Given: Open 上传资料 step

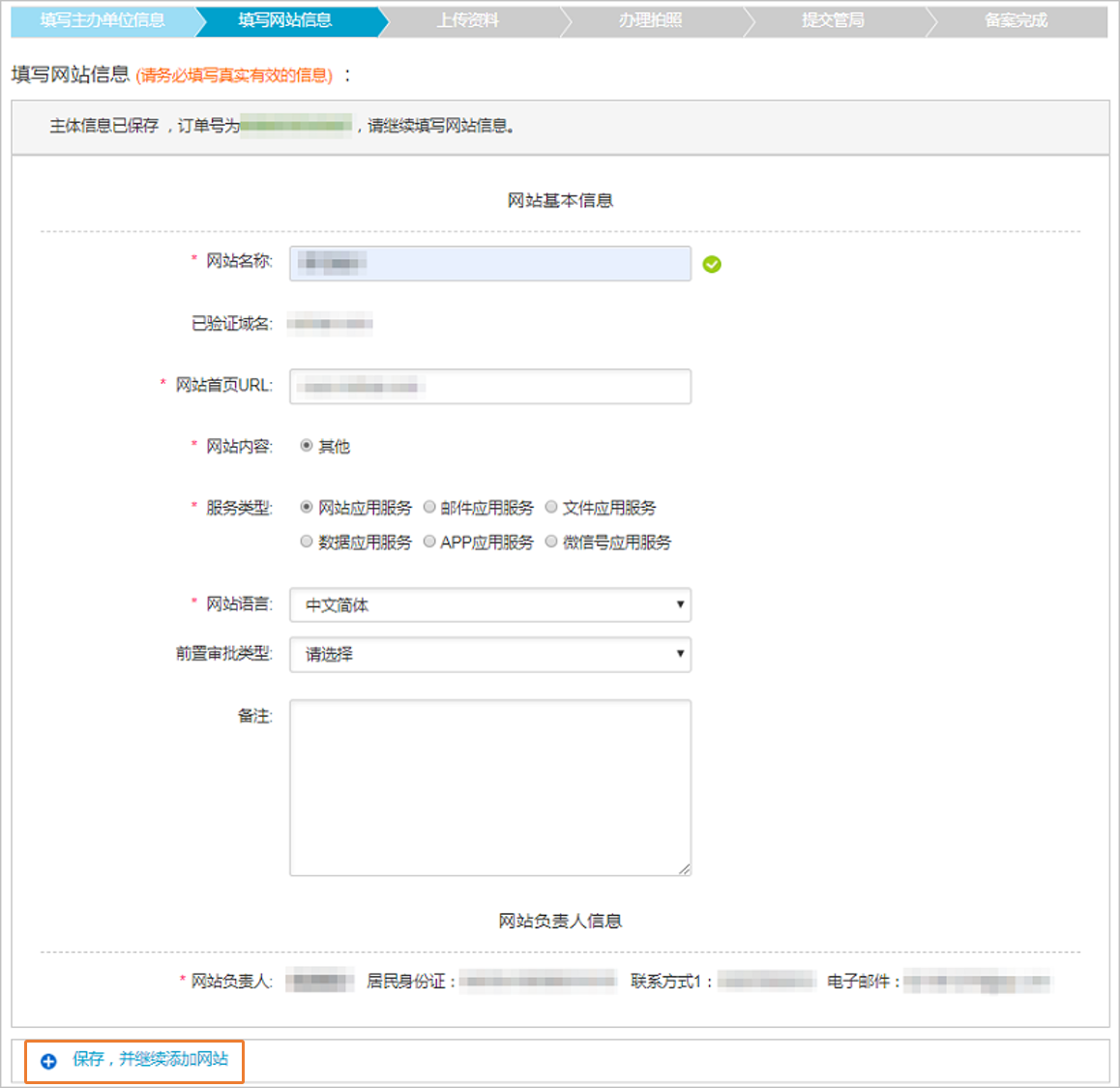Looking at the screenshot, I should (468, 20).
